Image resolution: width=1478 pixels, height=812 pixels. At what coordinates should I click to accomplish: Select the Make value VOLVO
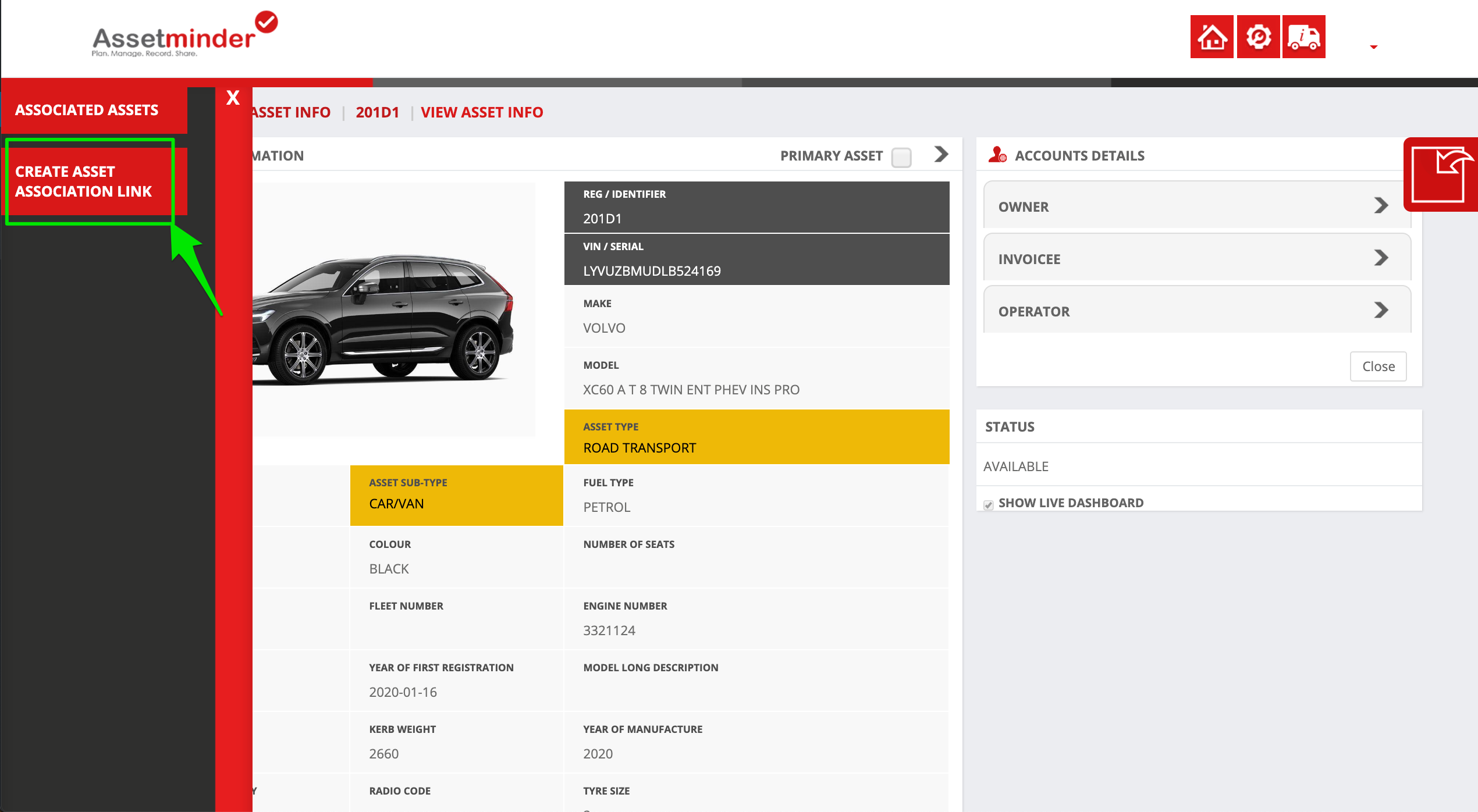point(604,328)
